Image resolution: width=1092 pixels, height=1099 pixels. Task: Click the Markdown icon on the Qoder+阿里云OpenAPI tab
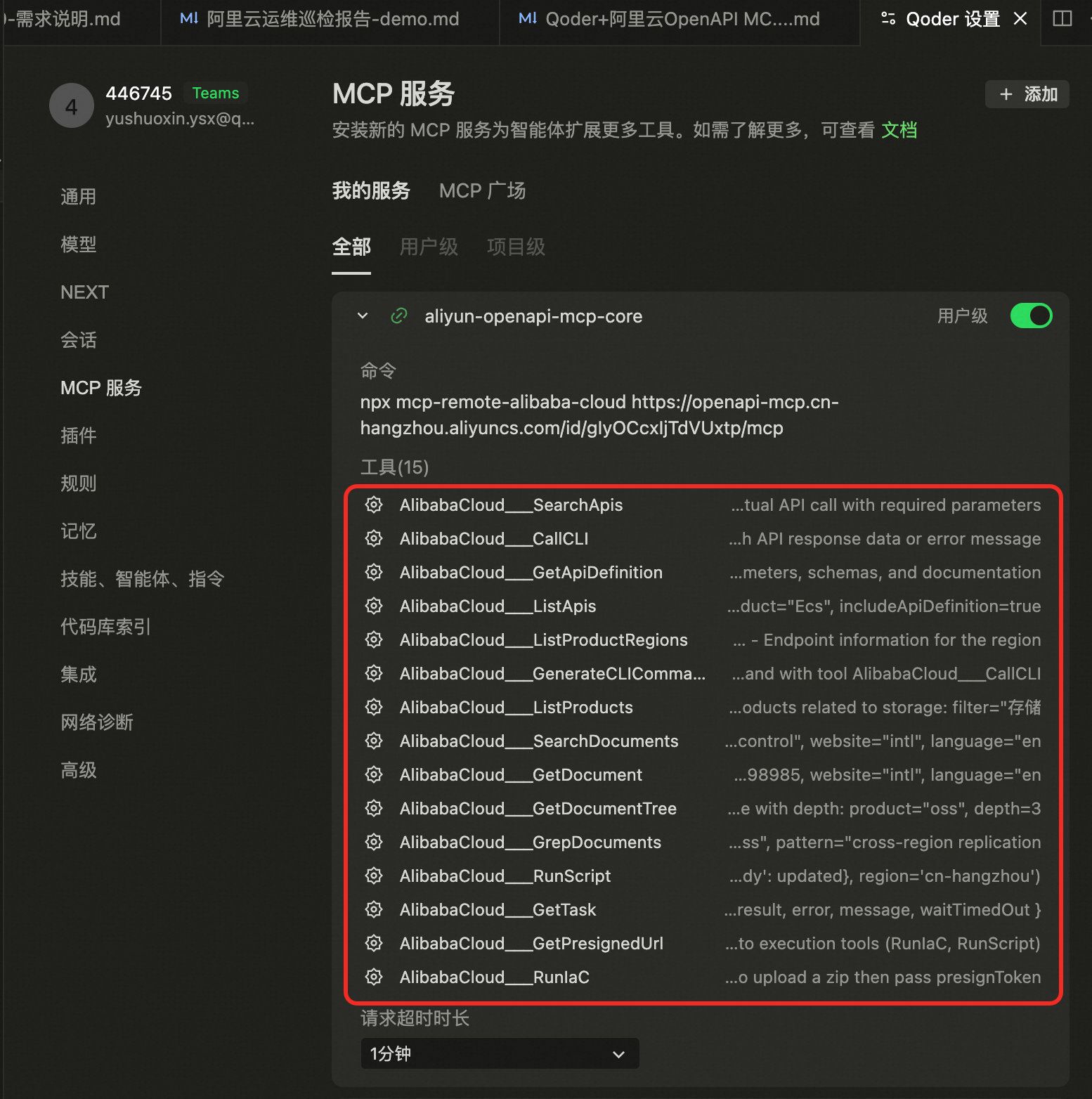(528, 18)
